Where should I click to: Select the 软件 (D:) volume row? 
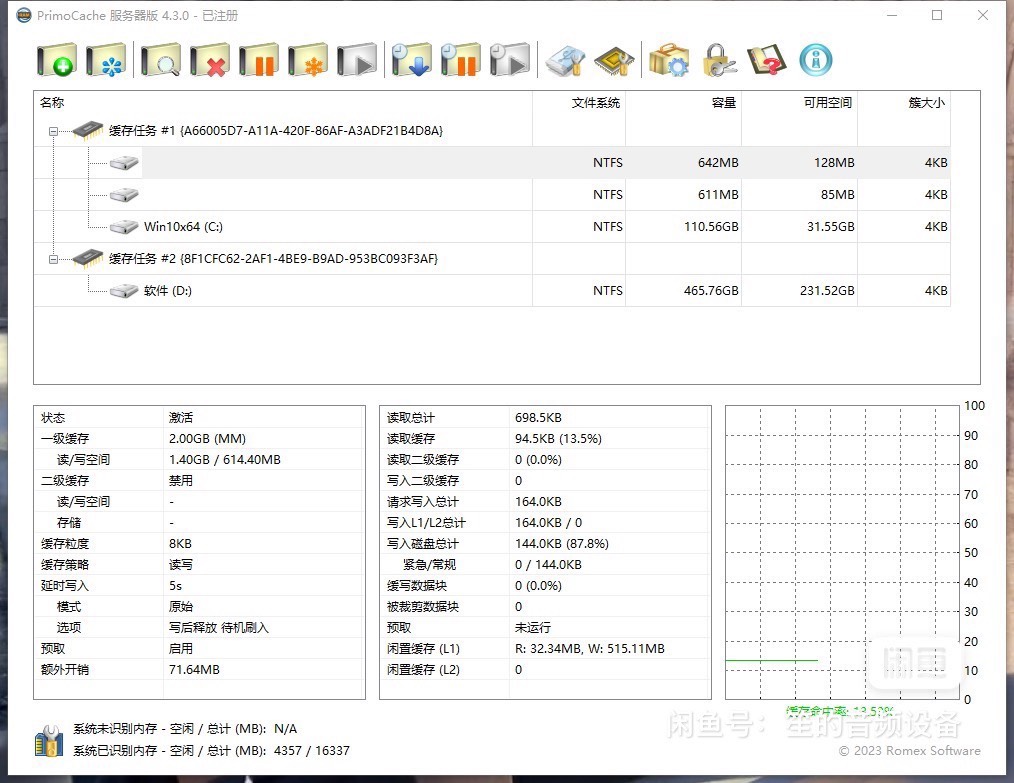tap(167, 291)
